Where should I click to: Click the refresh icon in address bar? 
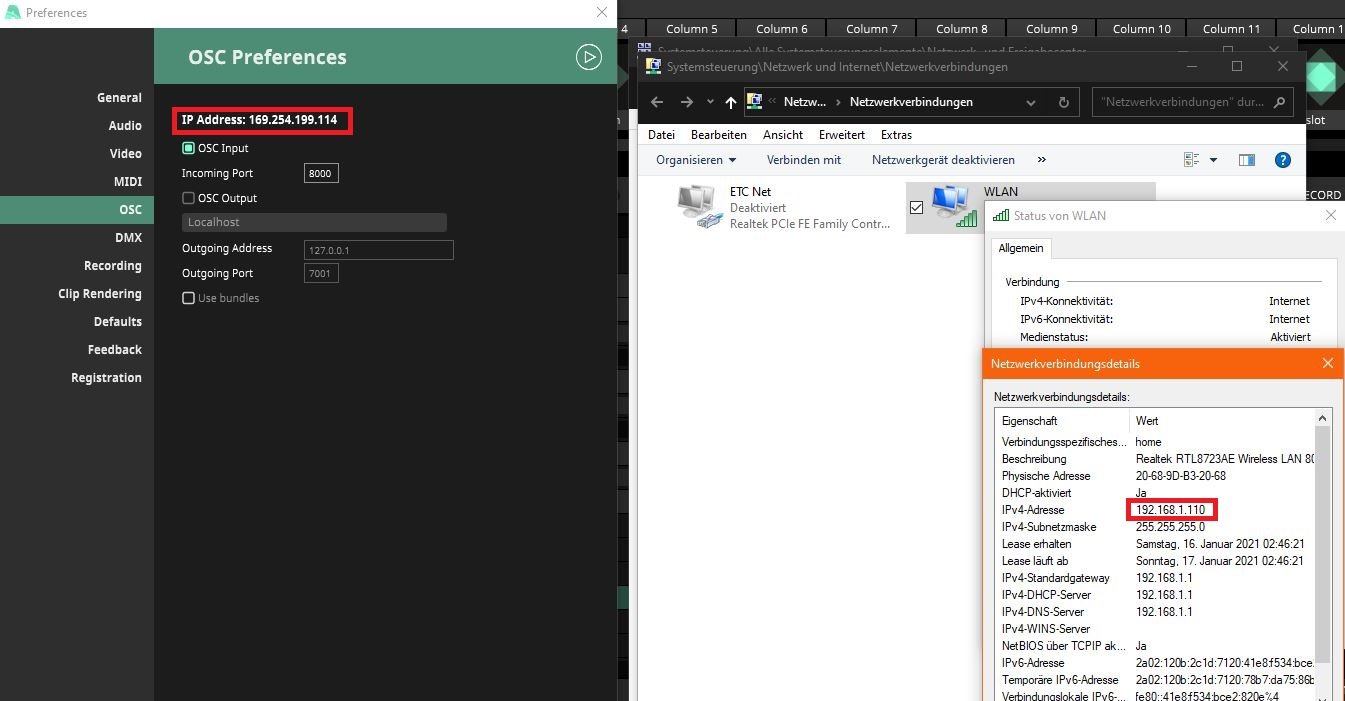[1063, 102]
